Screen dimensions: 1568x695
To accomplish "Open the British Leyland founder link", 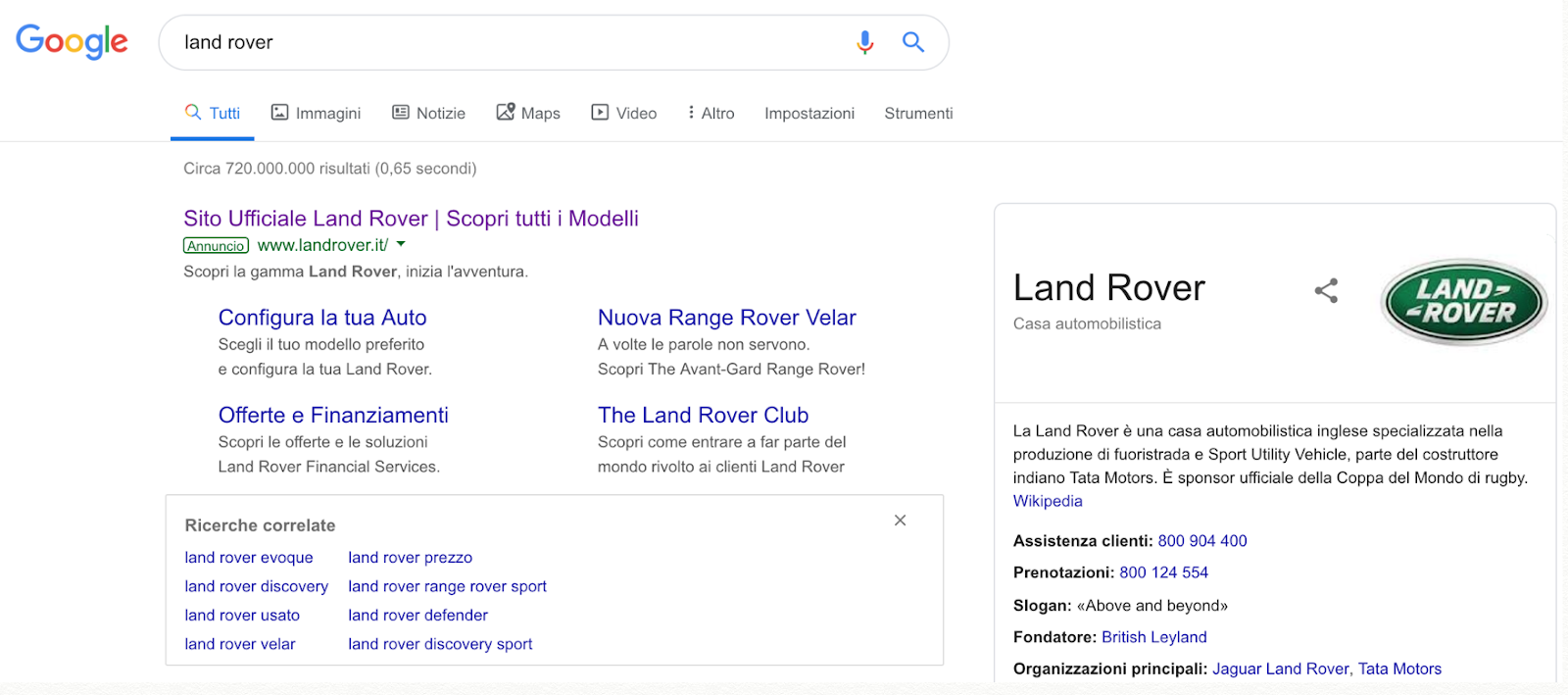I will click(x=1154, y=637).
